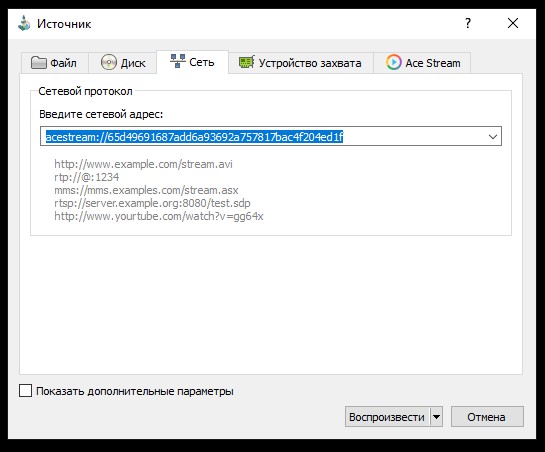Switch to the Файл tab label
Viewport: 545px width, 452px height.
[64, 63]
